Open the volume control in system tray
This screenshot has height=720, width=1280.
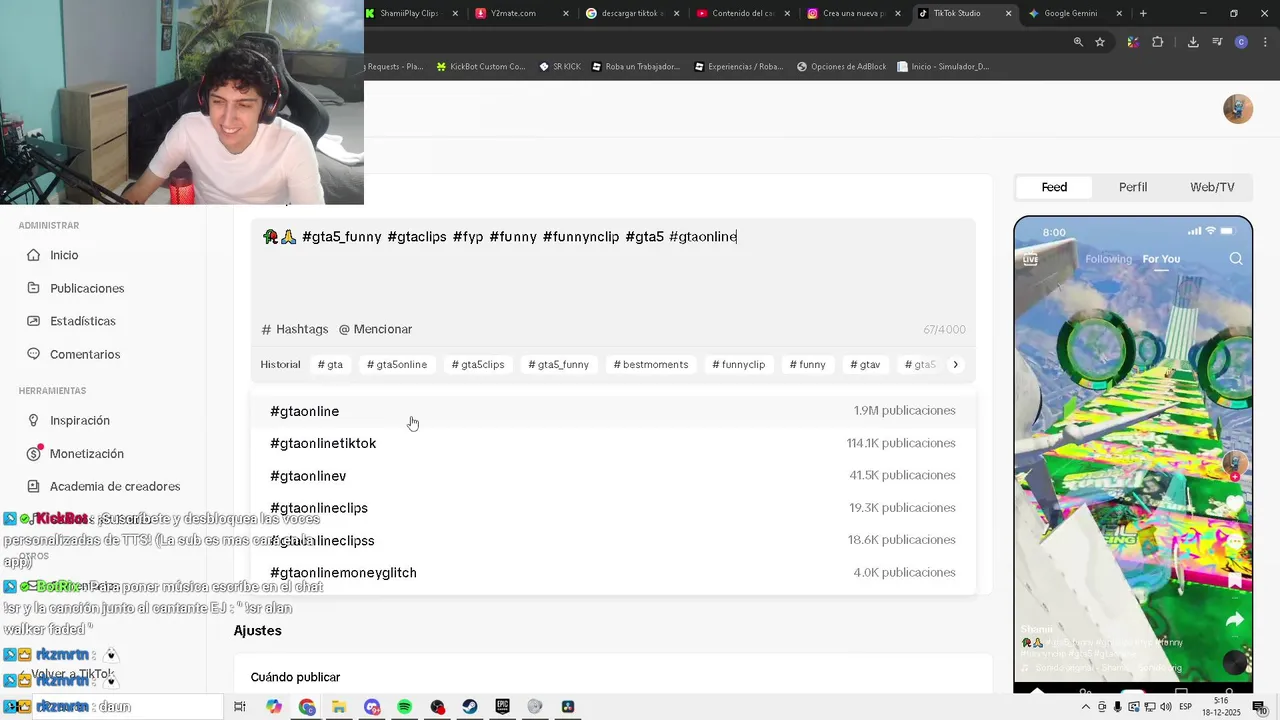point(1166,707)
